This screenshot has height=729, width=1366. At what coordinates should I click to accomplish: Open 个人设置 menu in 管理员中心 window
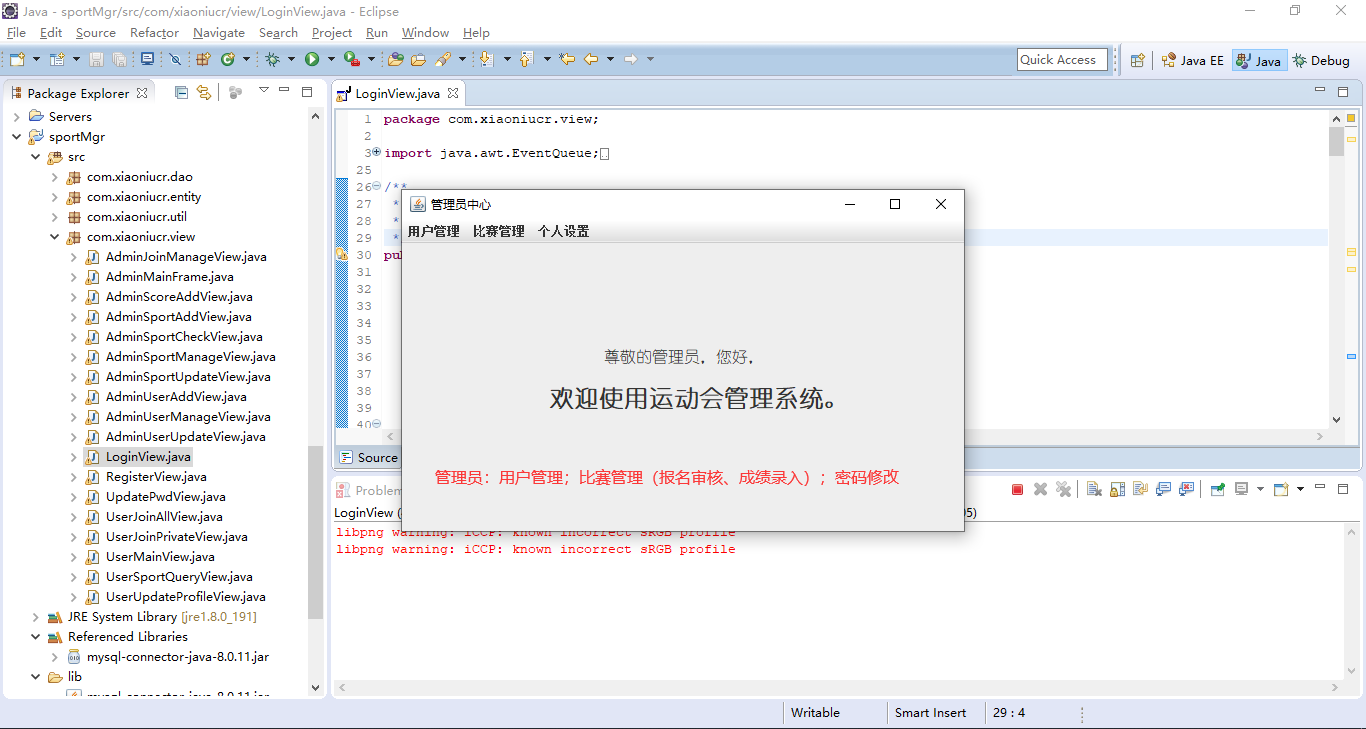[563, 231]
